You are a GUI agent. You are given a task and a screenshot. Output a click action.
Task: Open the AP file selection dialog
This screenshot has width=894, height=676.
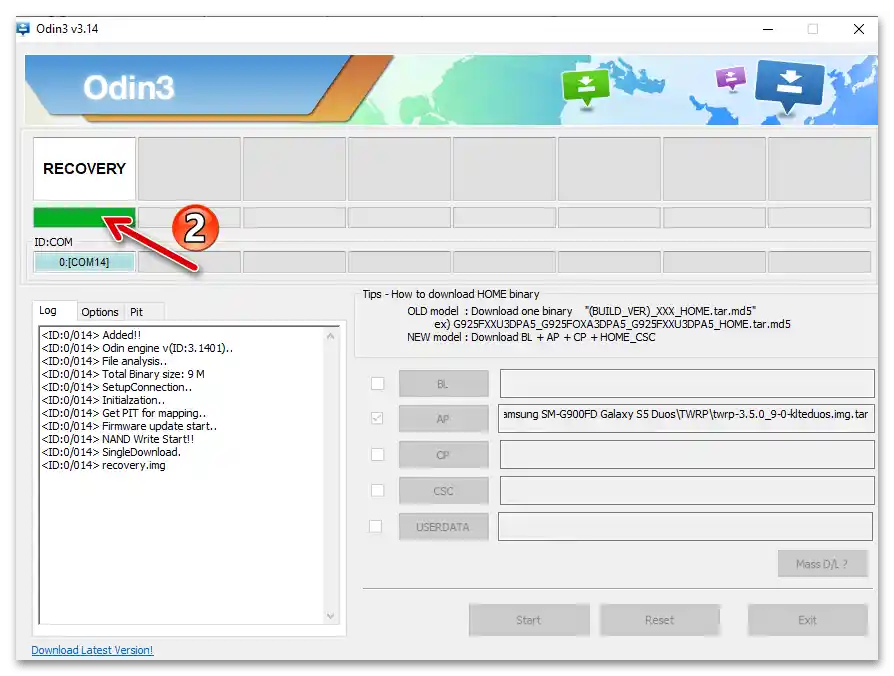443,418
